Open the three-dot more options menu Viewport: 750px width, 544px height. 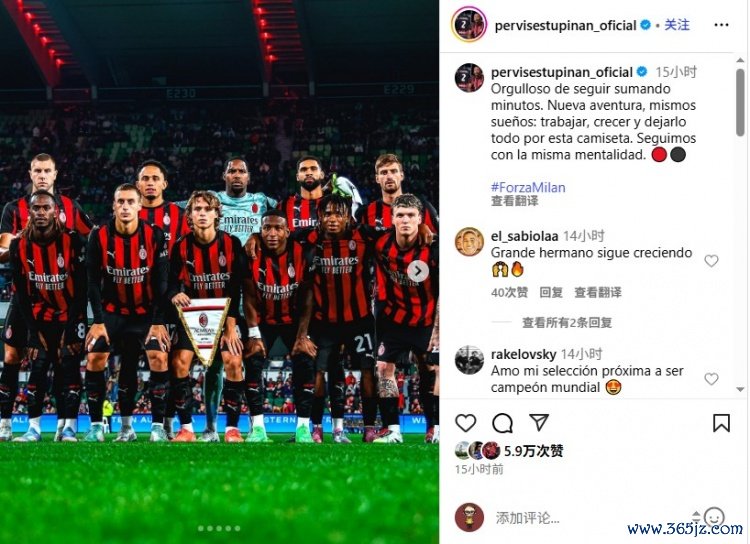click(x=721, y=25)
